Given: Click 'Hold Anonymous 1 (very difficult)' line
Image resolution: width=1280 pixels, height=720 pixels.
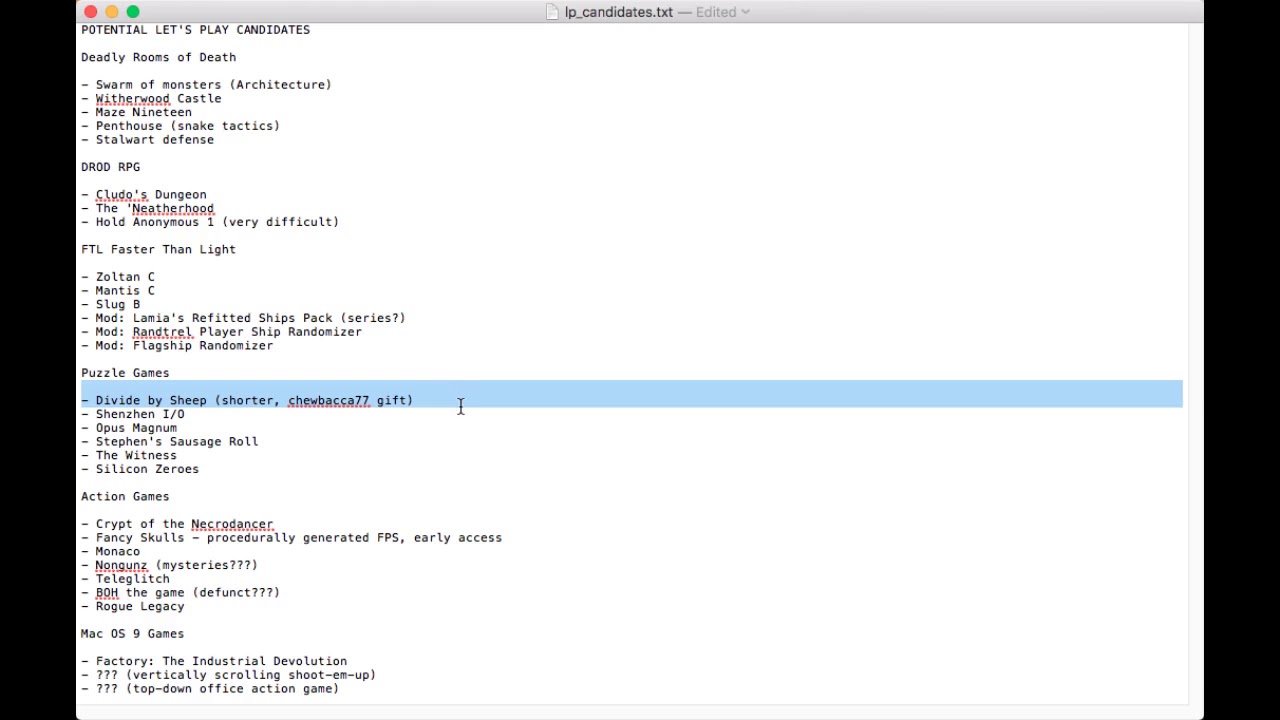Looking at the screenshot, I should coord(210,222).
